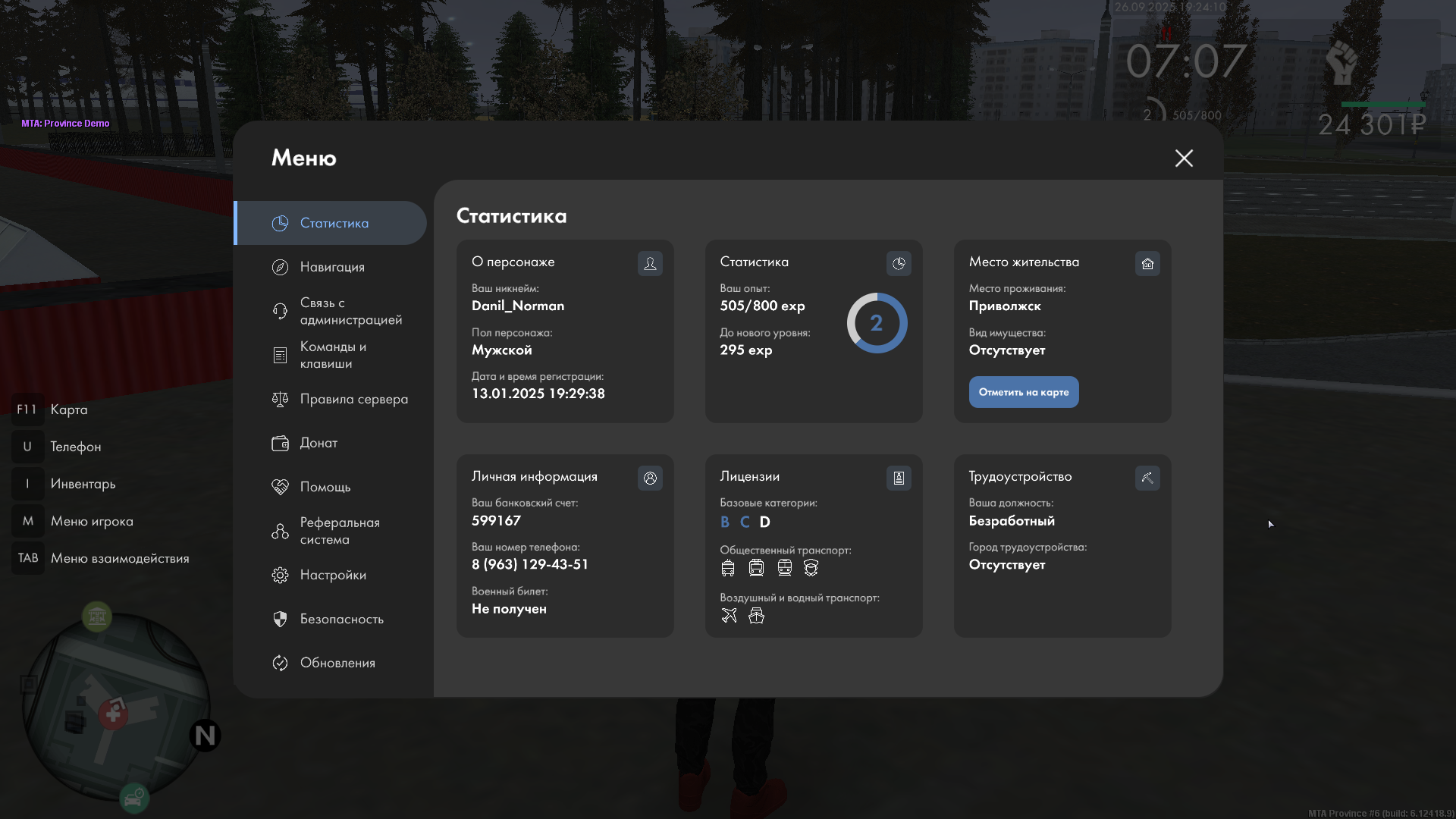The height and width of the screenshot is (819, 1456).
Task: Click the character profile icon in О персонаже card
Action: click(x=650, y=263)
